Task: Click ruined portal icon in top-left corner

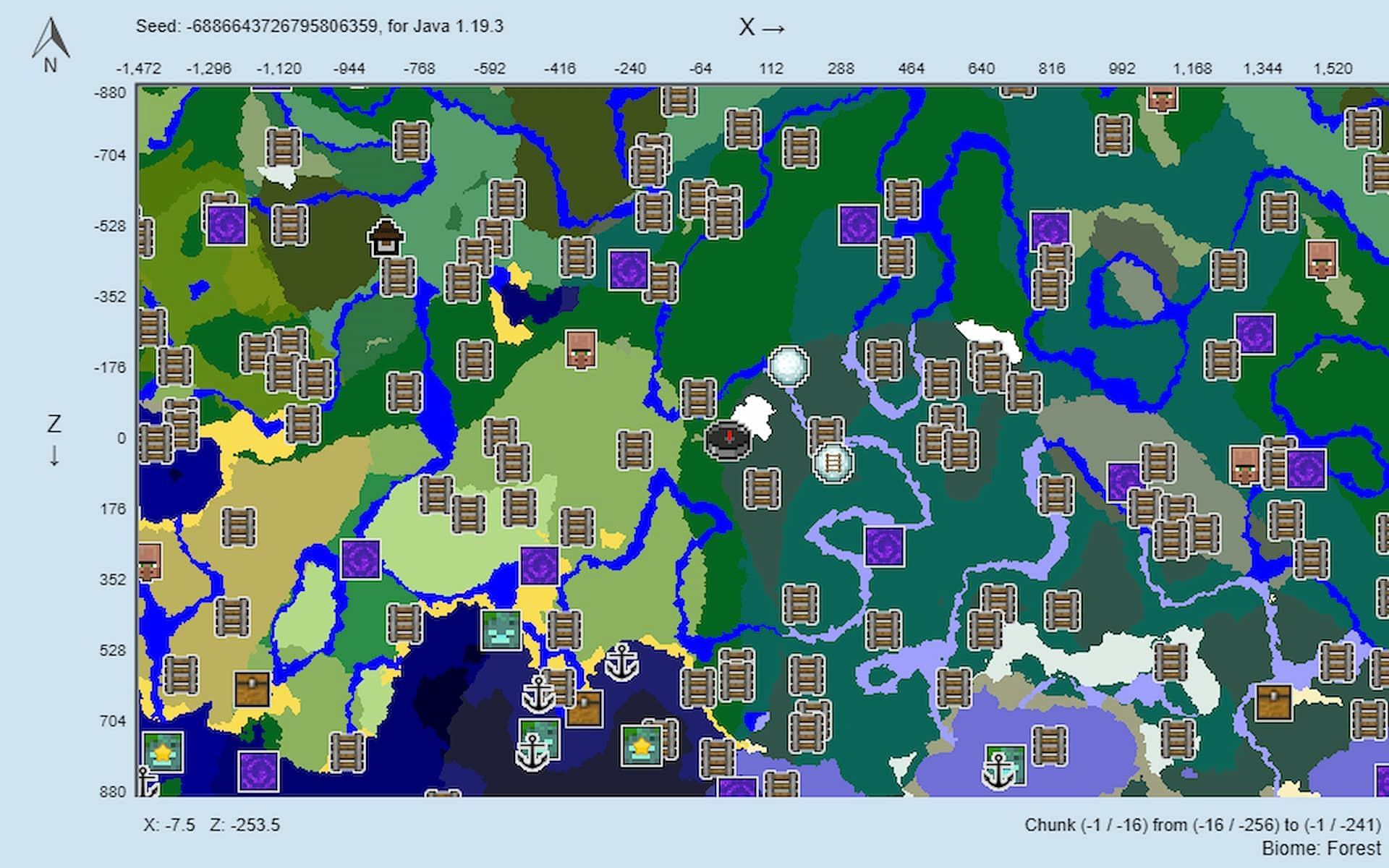Action: [226, 224]
